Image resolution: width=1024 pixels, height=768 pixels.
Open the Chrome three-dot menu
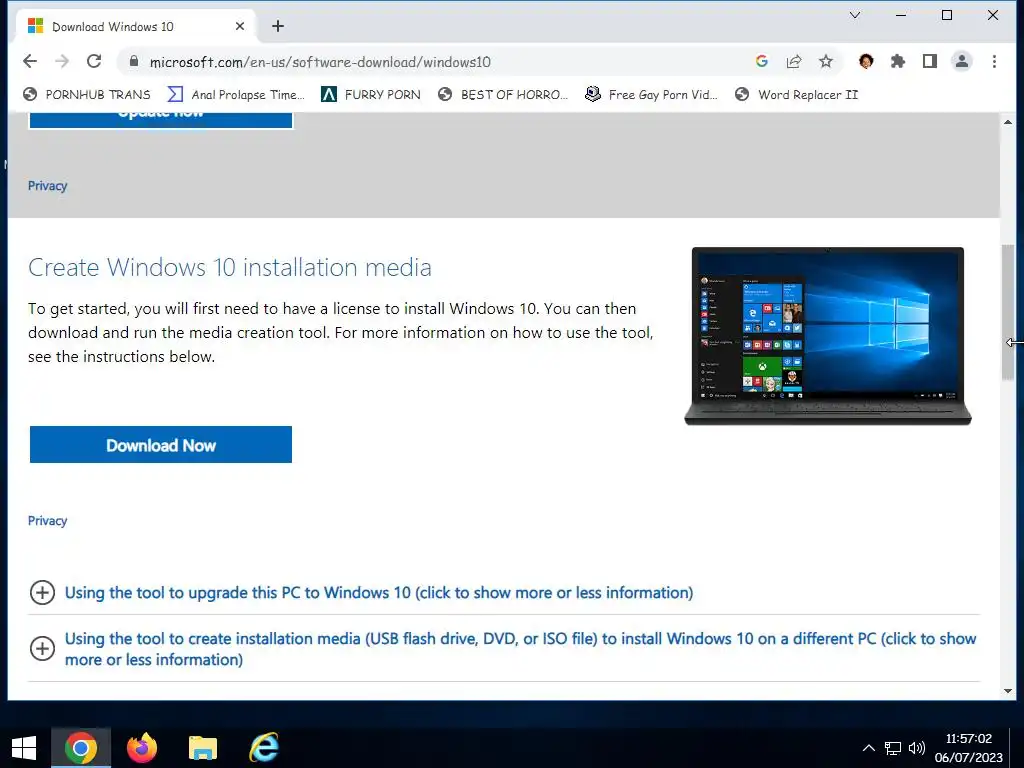(x=994, y=61)
